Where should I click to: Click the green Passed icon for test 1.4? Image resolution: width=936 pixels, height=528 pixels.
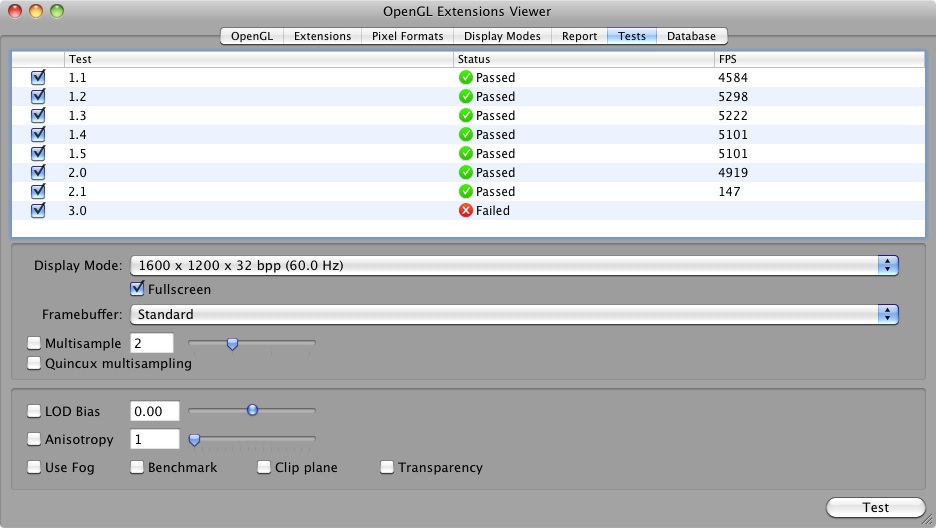pos(466,134)
